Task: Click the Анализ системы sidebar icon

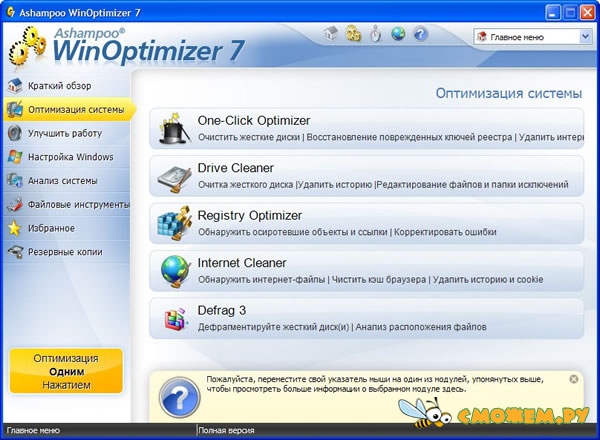Action: (15, 181)
